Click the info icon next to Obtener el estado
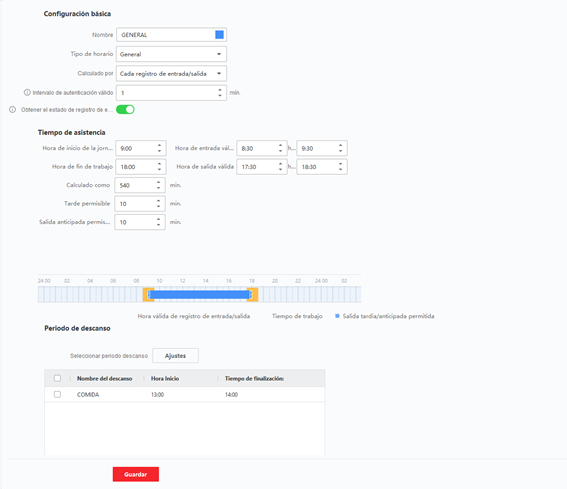The width and height of the screenshot is (567, 489). [12, 110]
